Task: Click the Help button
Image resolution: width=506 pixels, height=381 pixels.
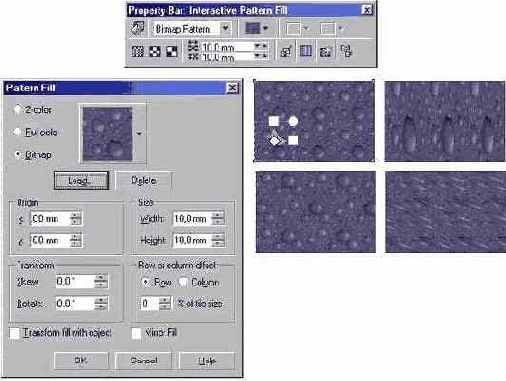Action: (207, 360)
